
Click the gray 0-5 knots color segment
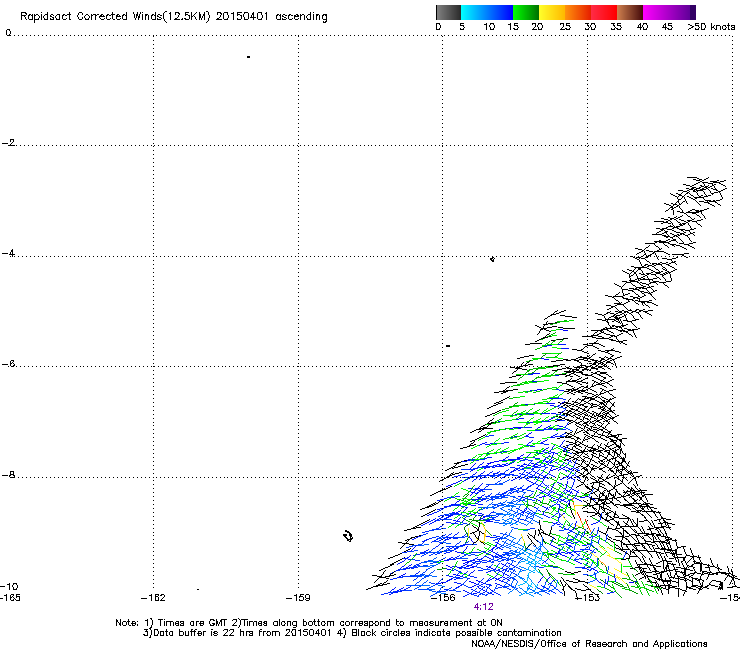click(448, 12)
